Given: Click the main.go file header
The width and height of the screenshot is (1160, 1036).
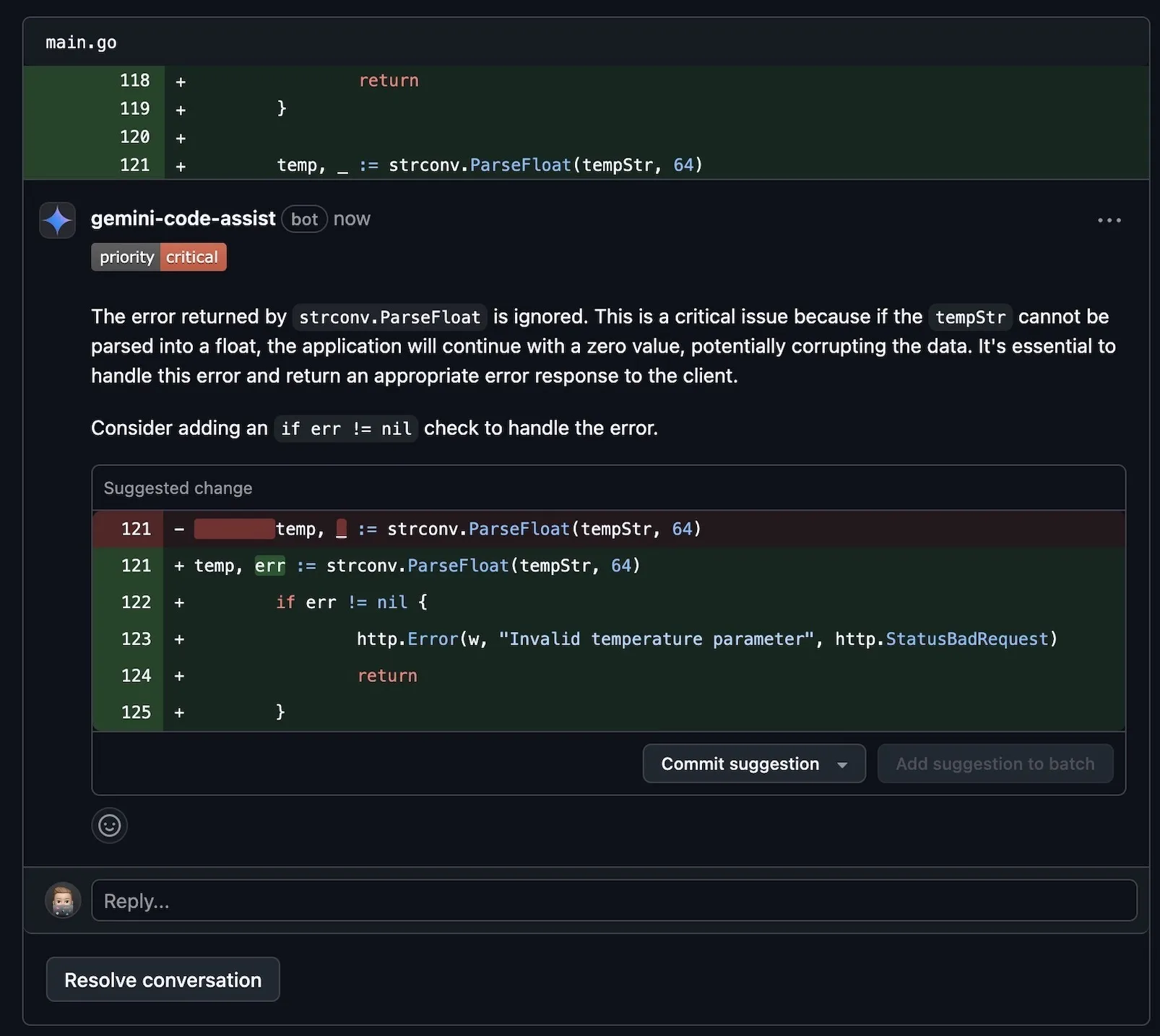Looking at the screenshot, I should pos(80,42).
